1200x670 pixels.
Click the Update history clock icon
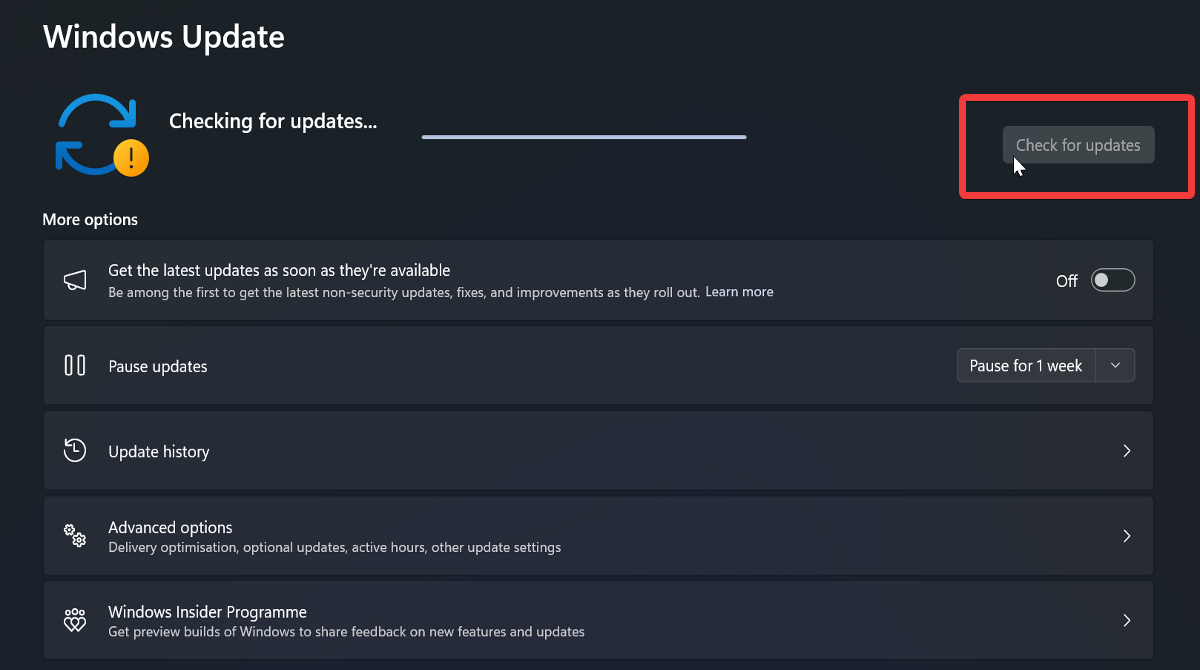75,450
